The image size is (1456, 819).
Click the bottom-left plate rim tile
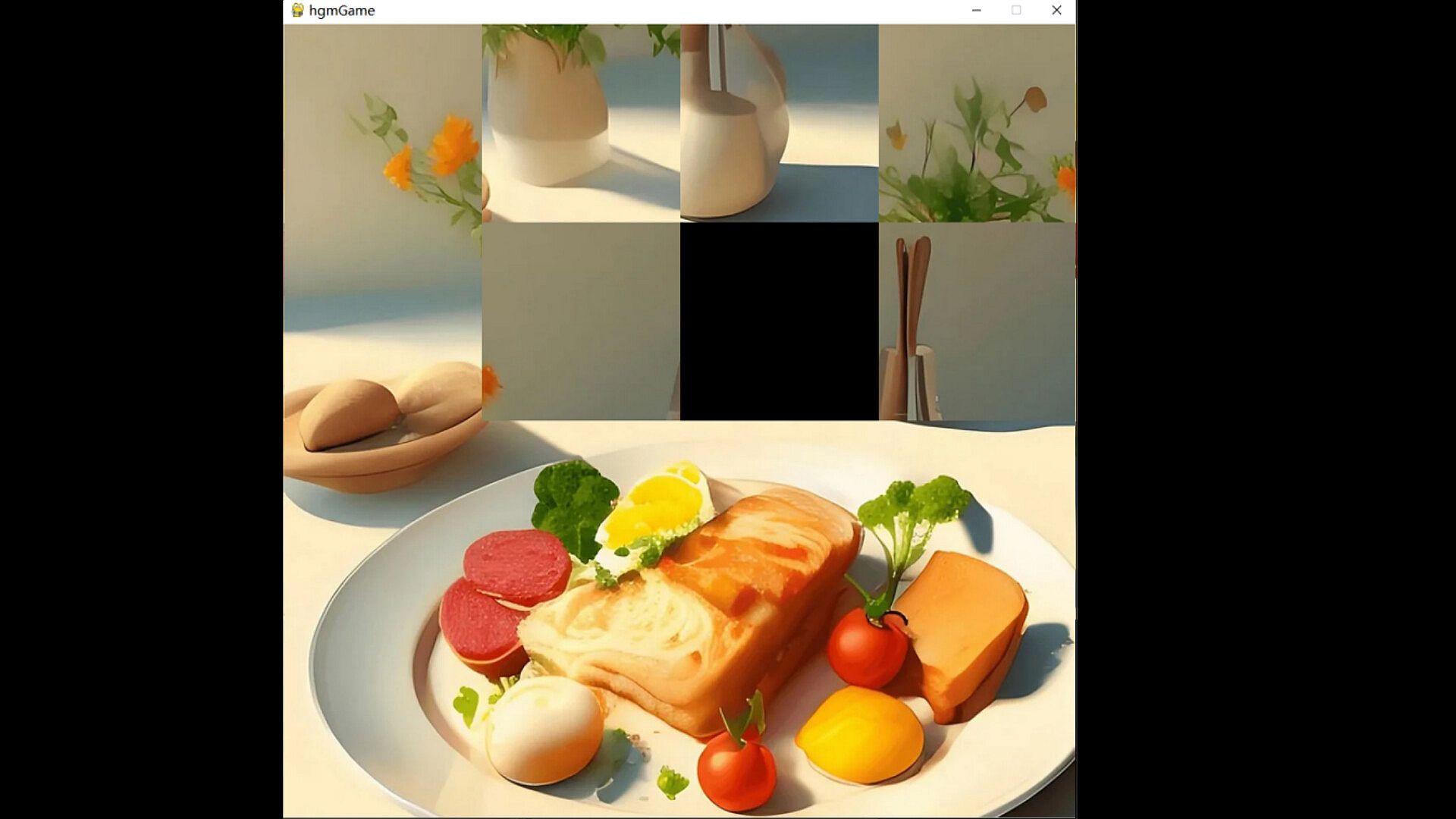383,719
